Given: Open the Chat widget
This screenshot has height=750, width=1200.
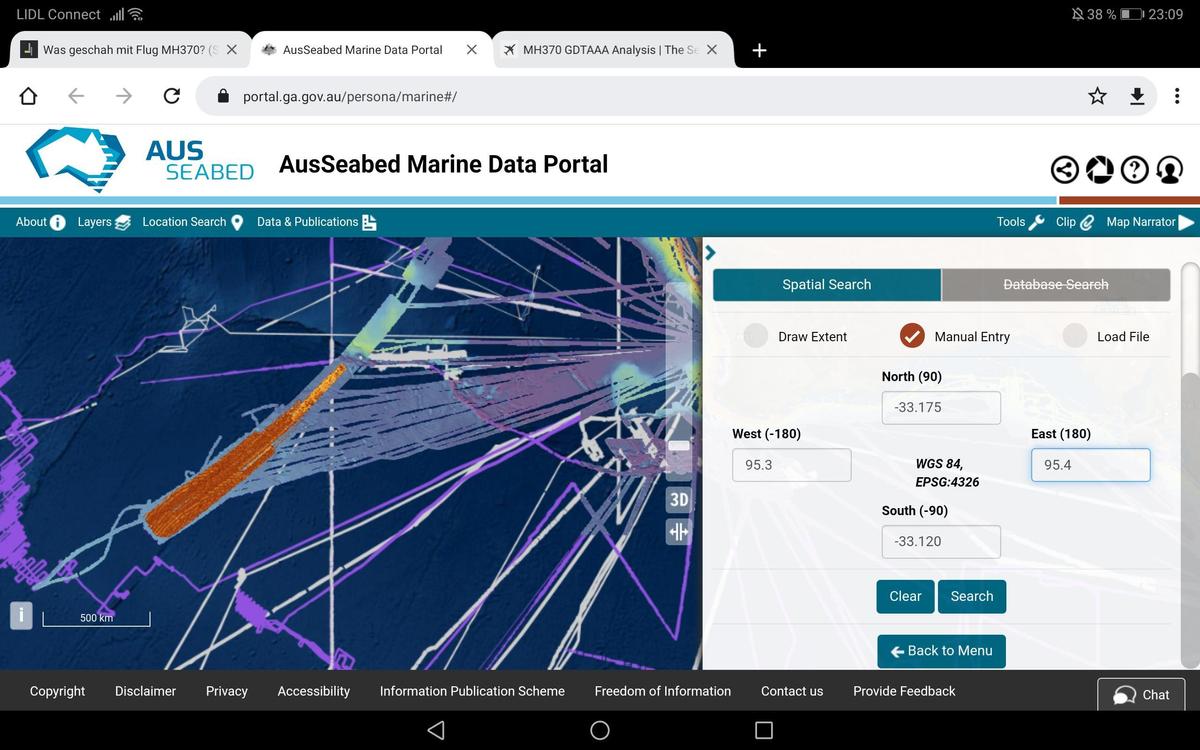Looking at the screenshot, I should tap(1141, 695).
